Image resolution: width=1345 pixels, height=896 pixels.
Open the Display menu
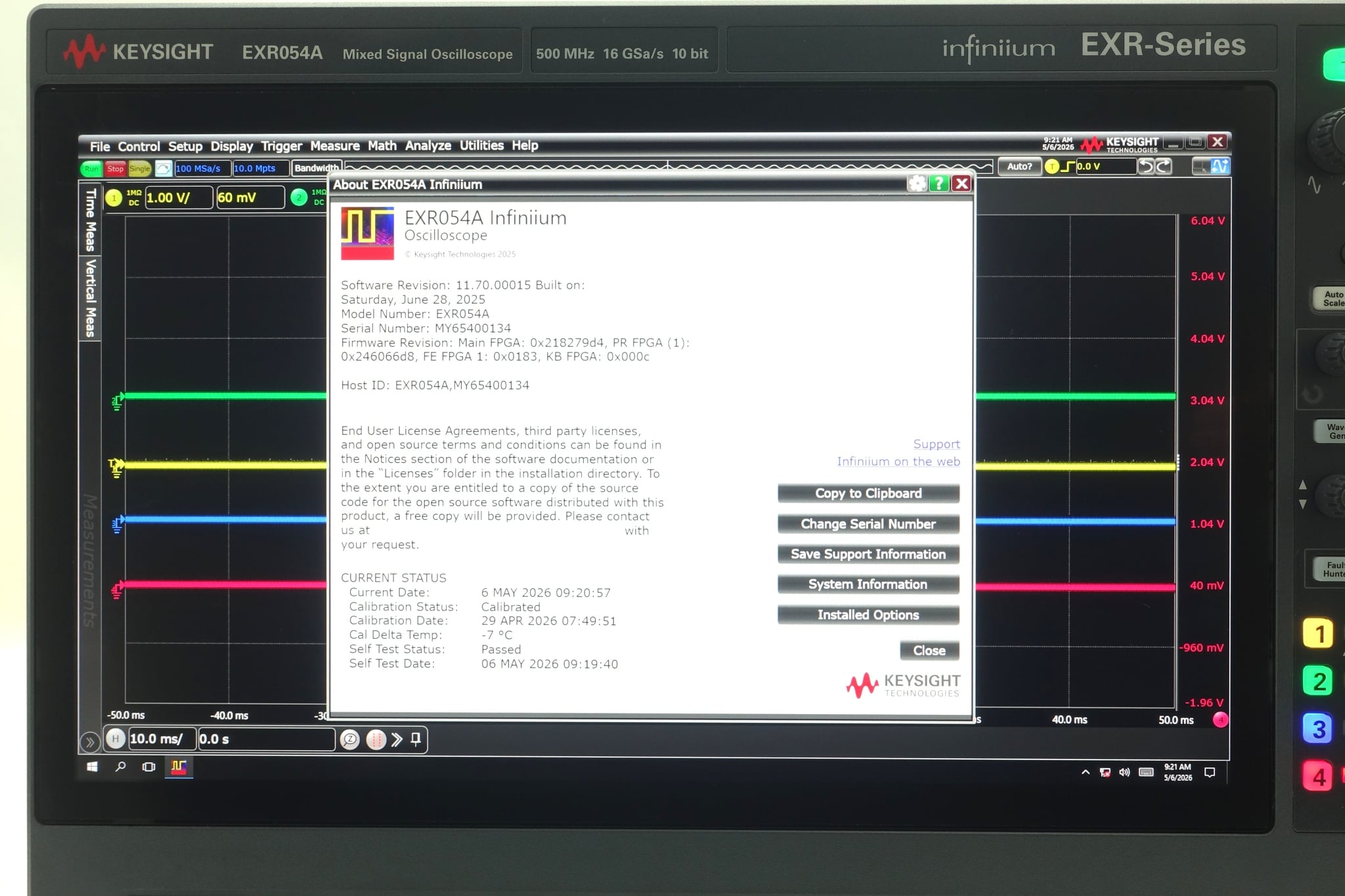click(x=231, y=146)
